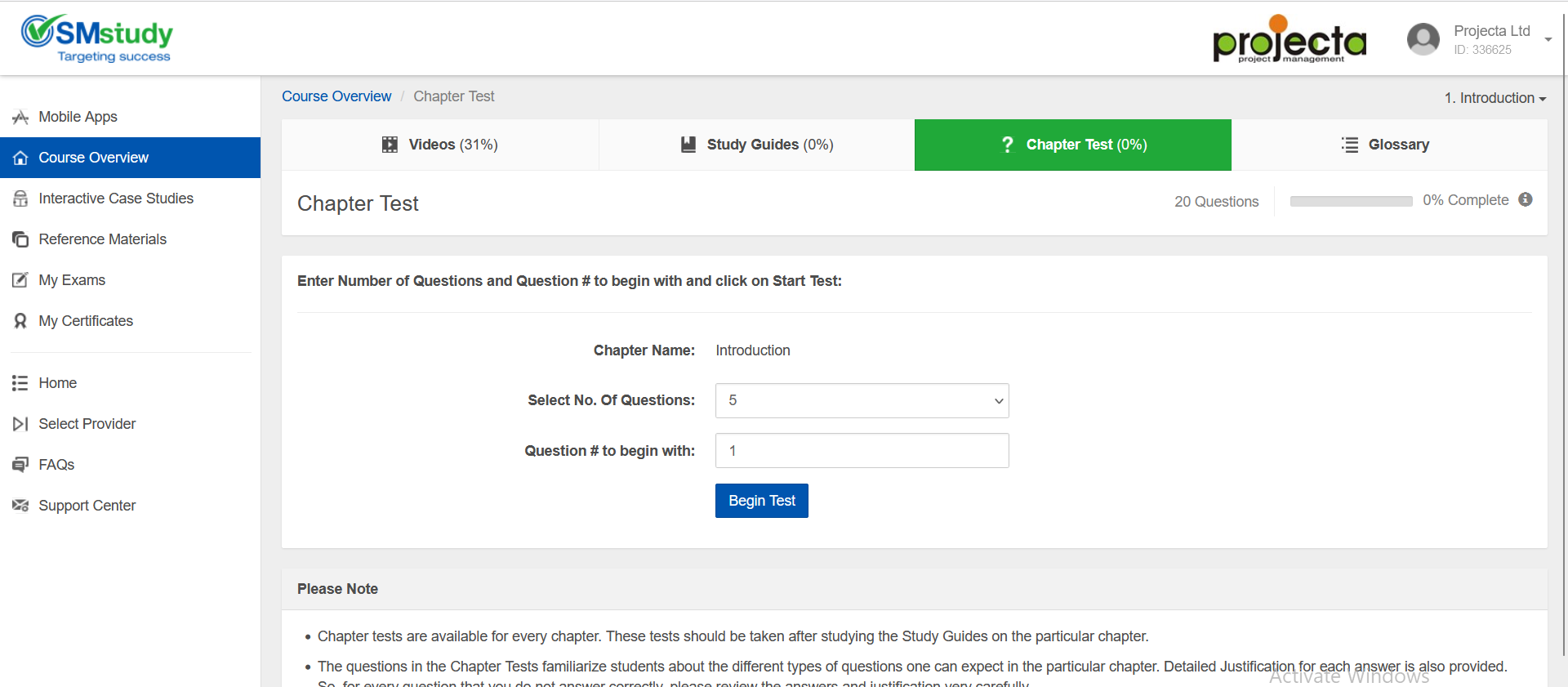1568x687 pixels.
Task: Click the My Exams pencil icon
Action: (20, 280)
